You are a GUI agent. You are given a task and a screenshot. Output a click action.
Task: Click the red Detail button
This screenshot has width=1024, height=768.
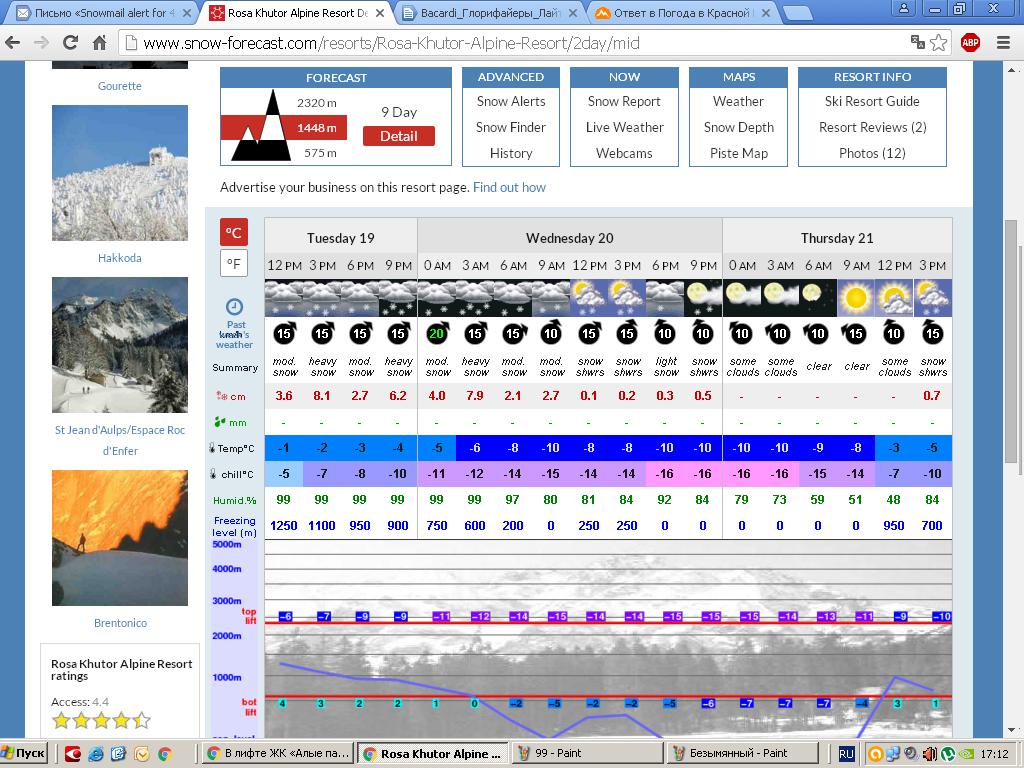pos(399,136)
